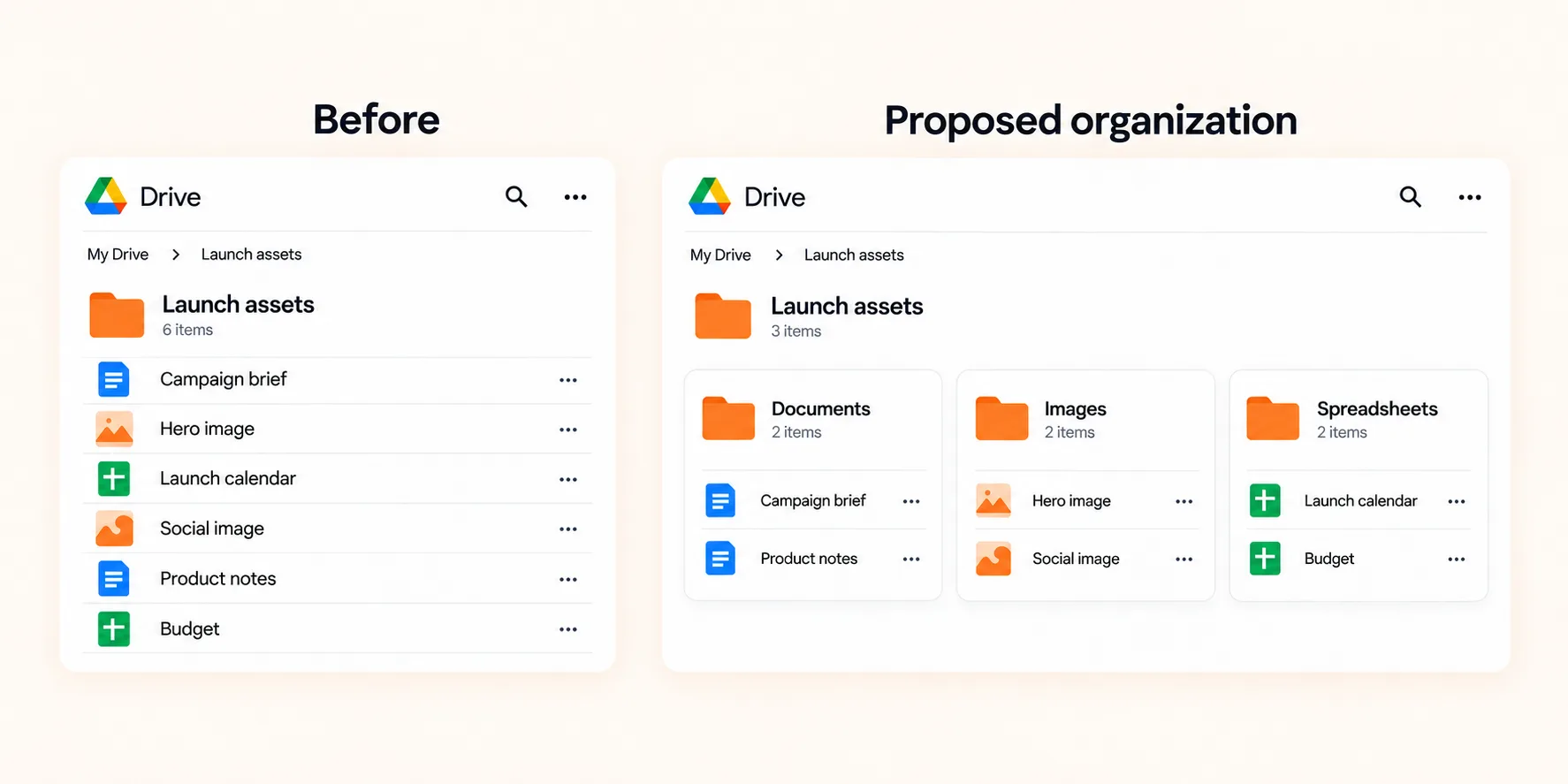
Task: Open more options for Campaign brief in the Documents card
Action: click(x=911, y=501)
